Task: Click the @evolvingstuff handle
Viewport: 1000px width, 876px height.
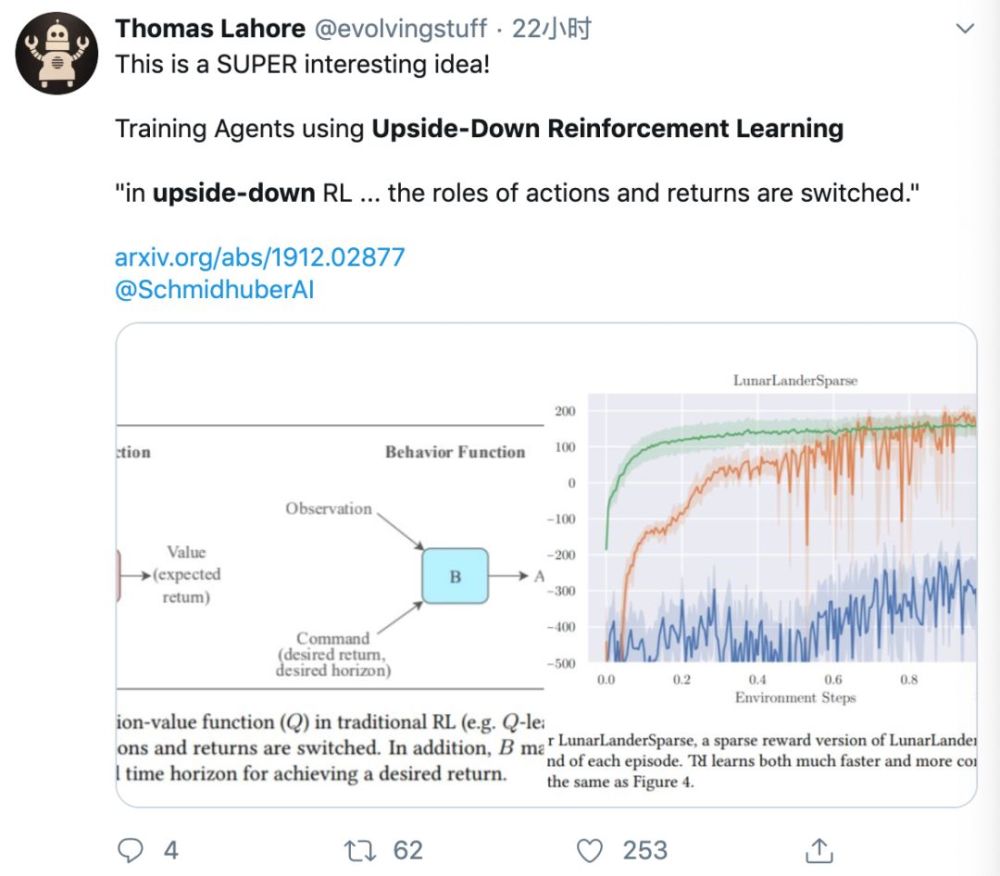Action: (x=401, y=28)
